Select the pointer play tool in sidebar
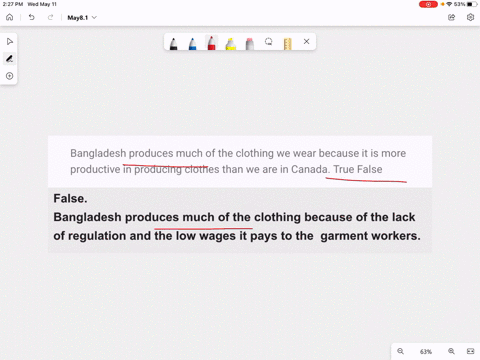Screen dimensions: 480x360 click(x=10, y=42)
